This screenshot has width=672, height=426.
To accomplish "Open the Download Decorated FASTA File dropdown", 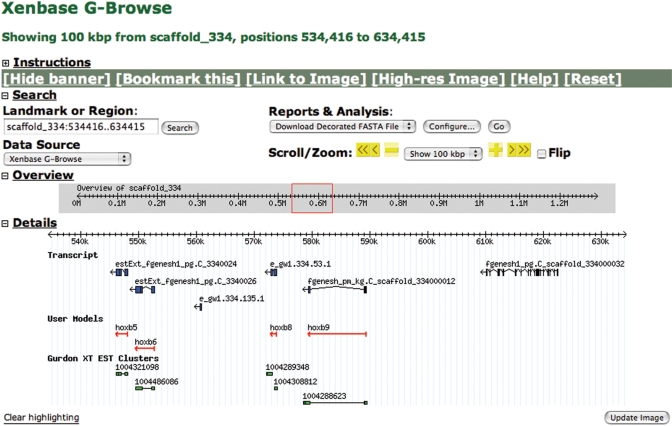I will coord(343,127).
